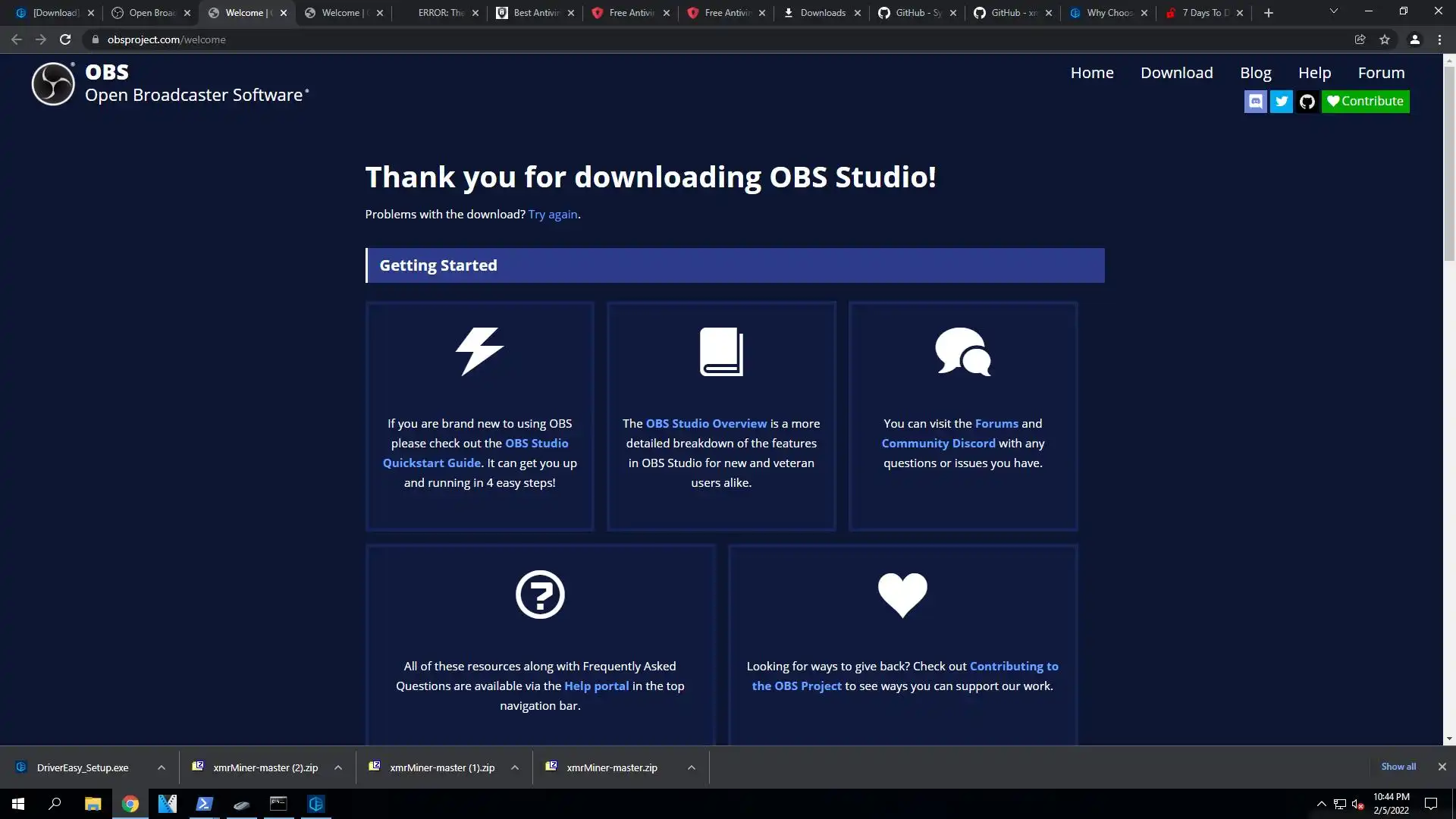Switch to the Downloads tab
This screenshot has height=819, width=1456.
(822, 13)
